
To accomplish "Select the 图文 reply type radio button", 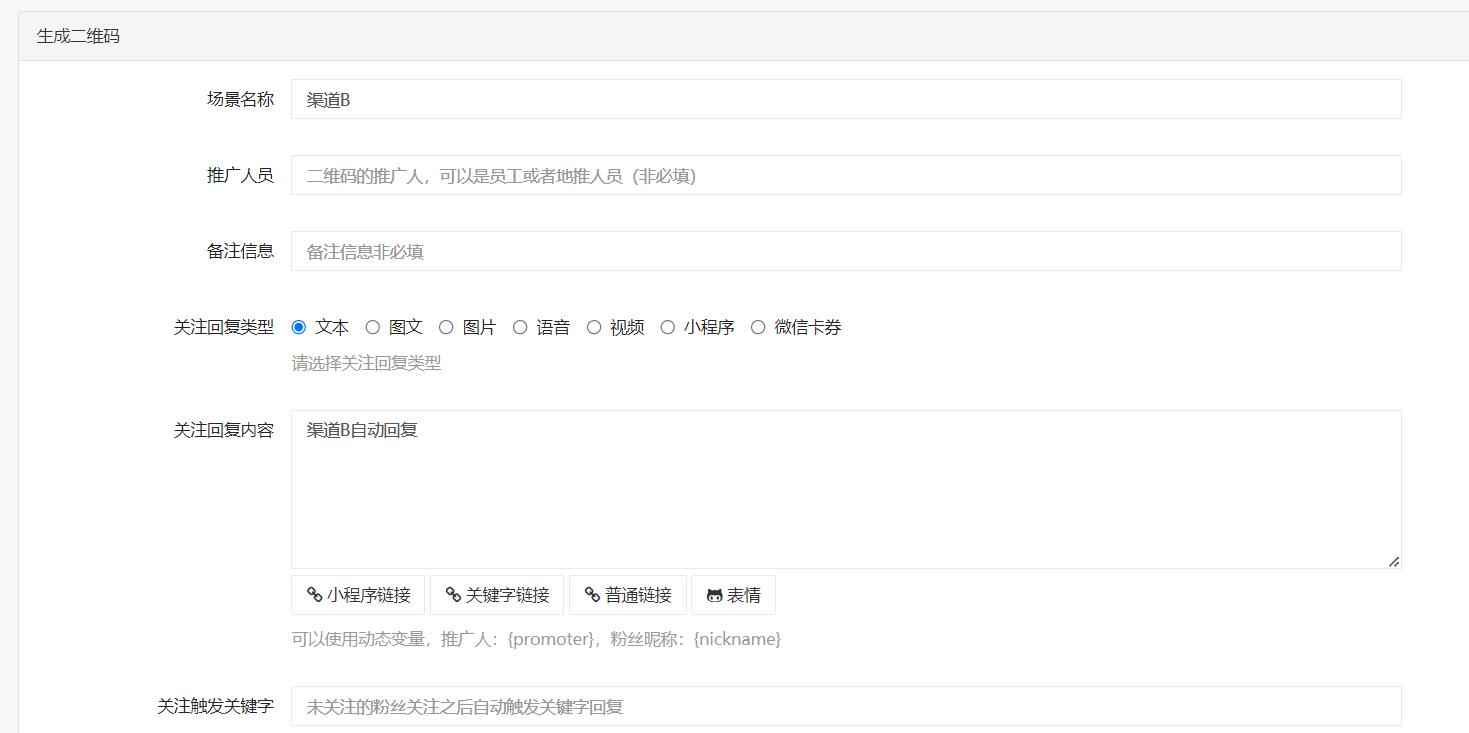I will point(373,327).
